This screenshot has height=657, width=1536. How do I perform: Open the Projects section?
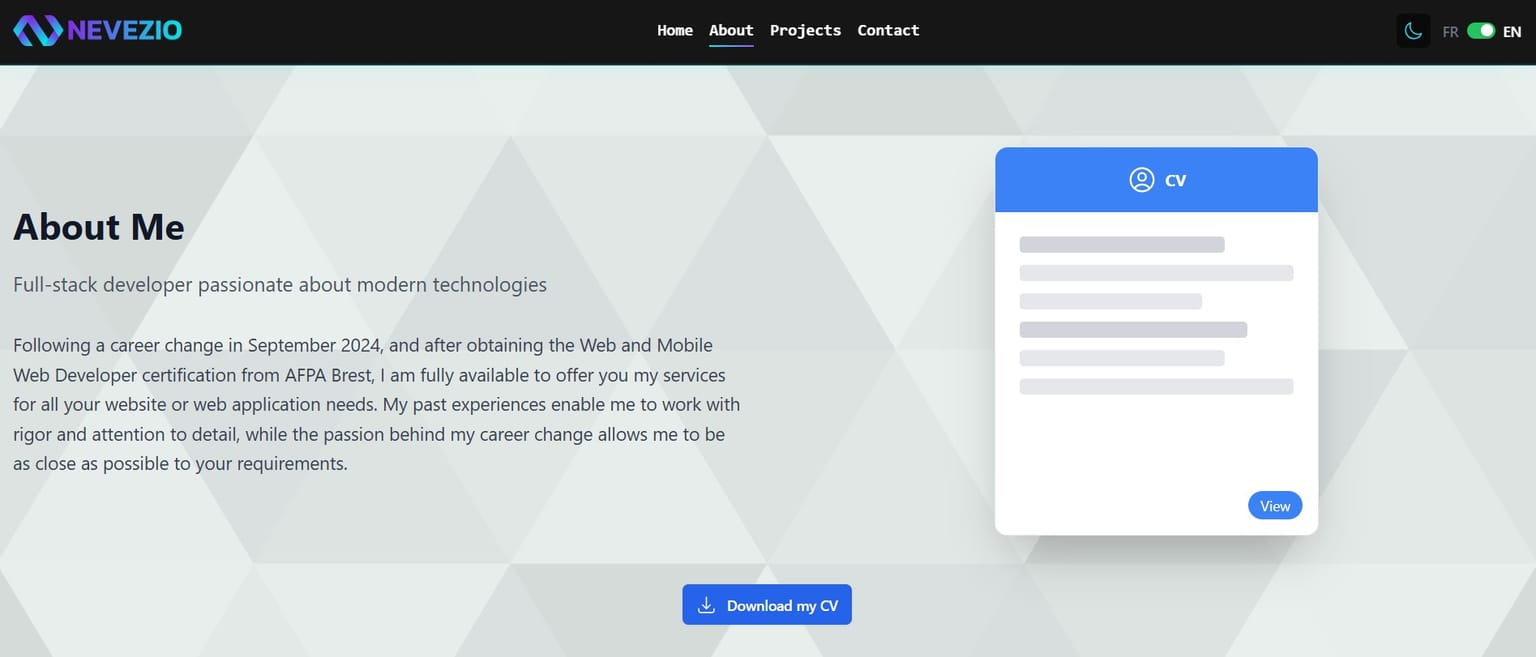pos(805,30)
